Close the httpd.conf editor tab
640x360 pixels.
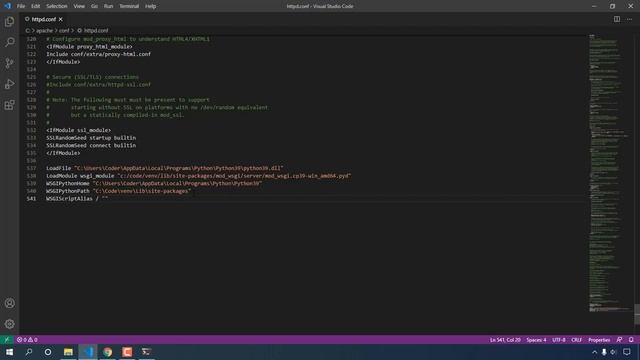(x=60, y=19)
